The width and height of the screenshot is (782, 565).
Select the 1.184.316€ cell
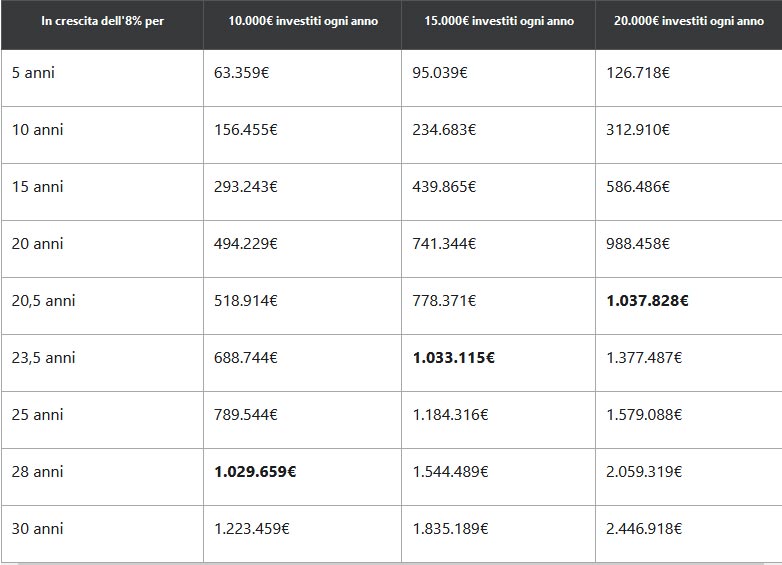[x=450, y=414]
